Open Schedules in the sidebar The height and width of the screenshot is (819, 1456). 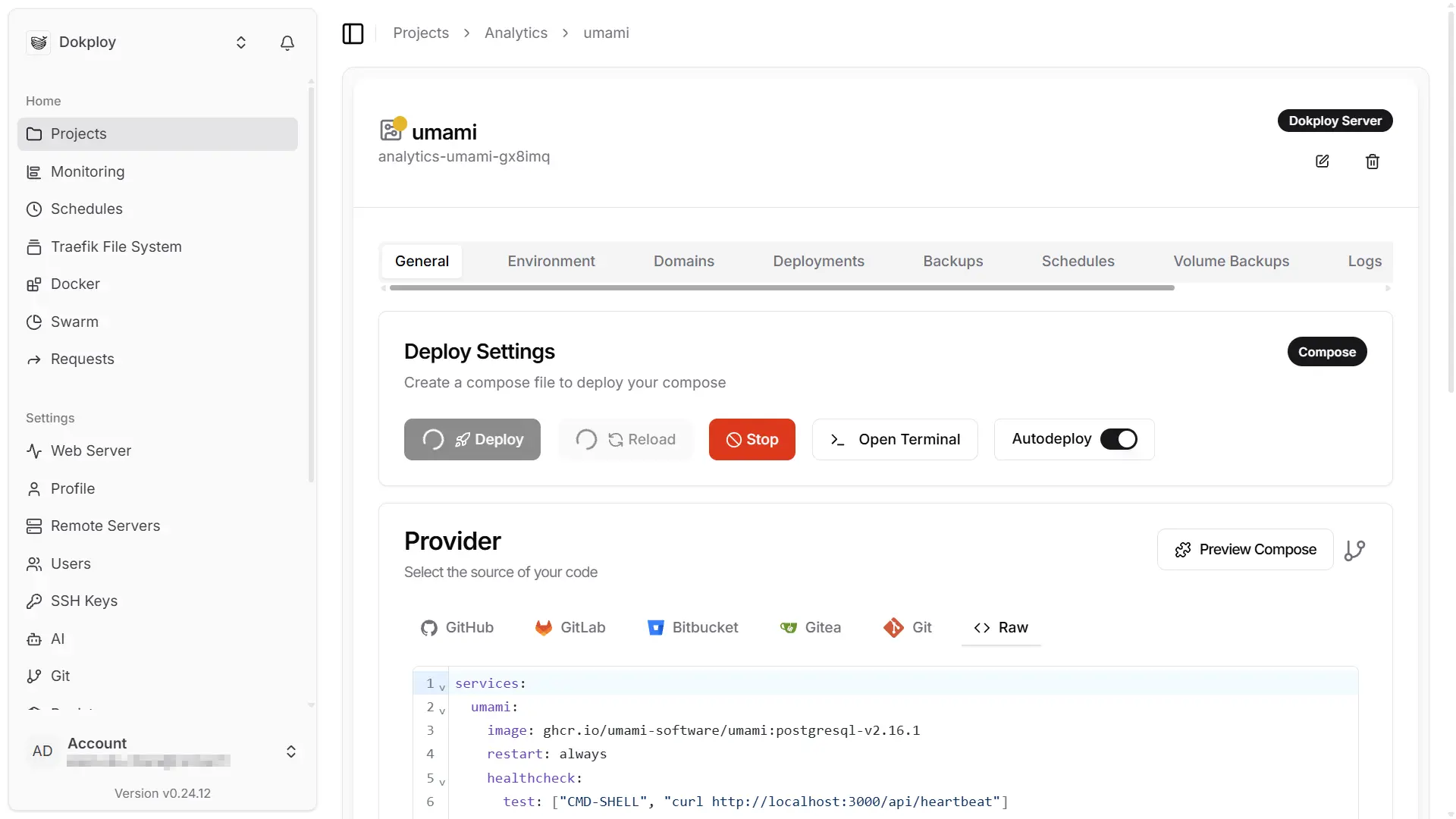click(157, 209)
